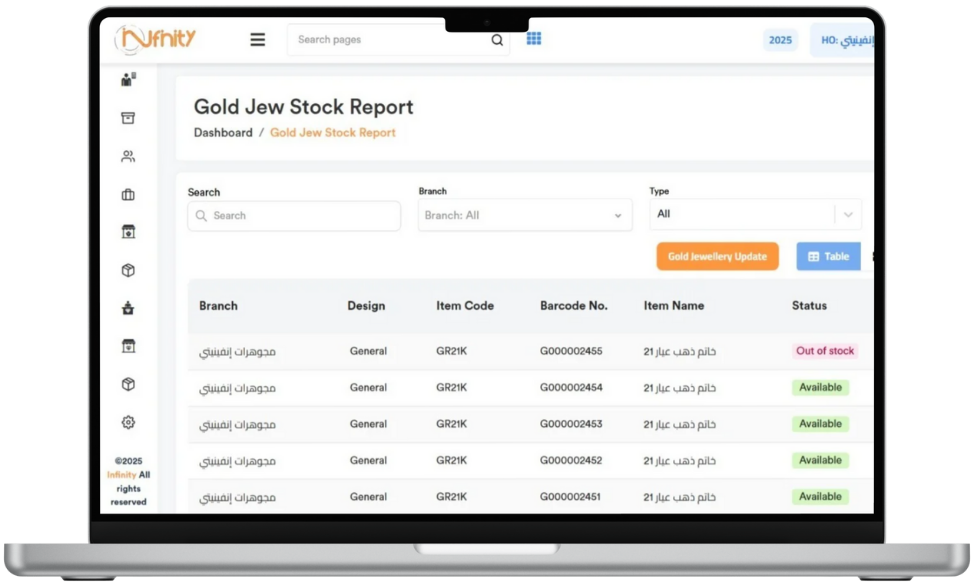Click the magnifier icon in Search pages
Viewport: 974px width, 582px height.
pos(497,40)
